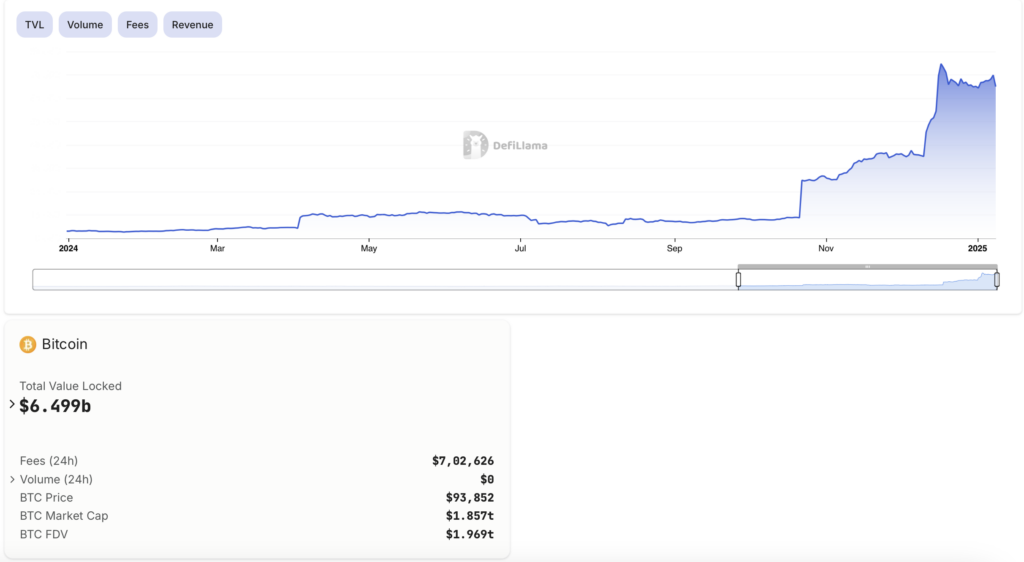Image resolution: width=1024 pixels, height=562 pixels.
Task: Click the BTC Market Cap value $1.857t
Action: [x=470, y=516]
